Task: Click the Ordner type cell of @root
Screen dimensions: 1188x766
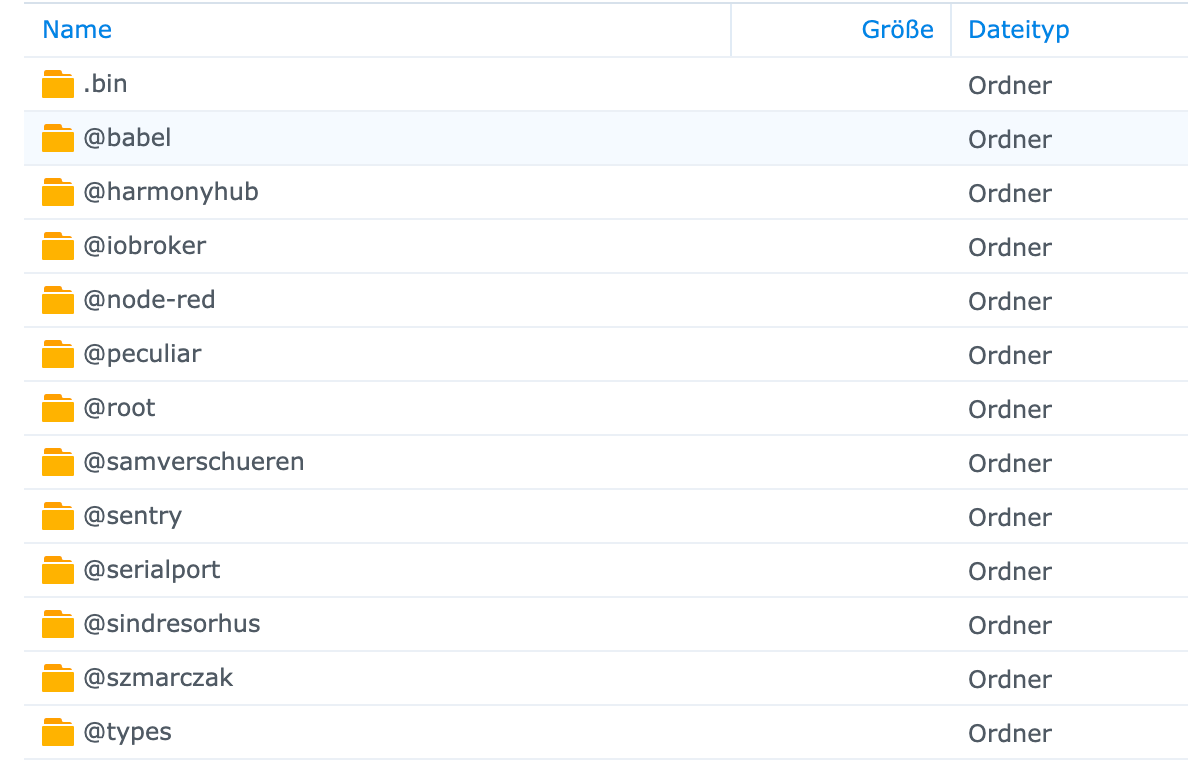Action: (x=1010, y=409)
